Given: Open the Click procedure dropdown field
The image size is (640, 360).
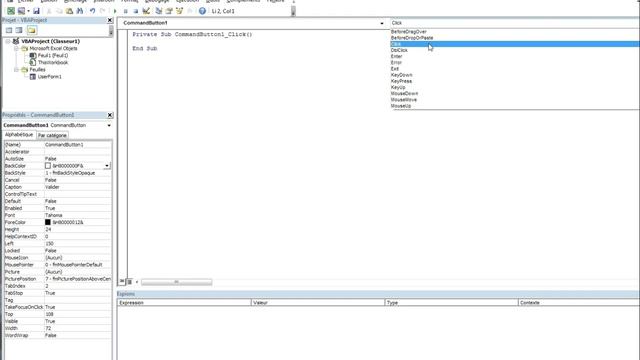Looking at the screenshot, I should [x=514, y=23].
